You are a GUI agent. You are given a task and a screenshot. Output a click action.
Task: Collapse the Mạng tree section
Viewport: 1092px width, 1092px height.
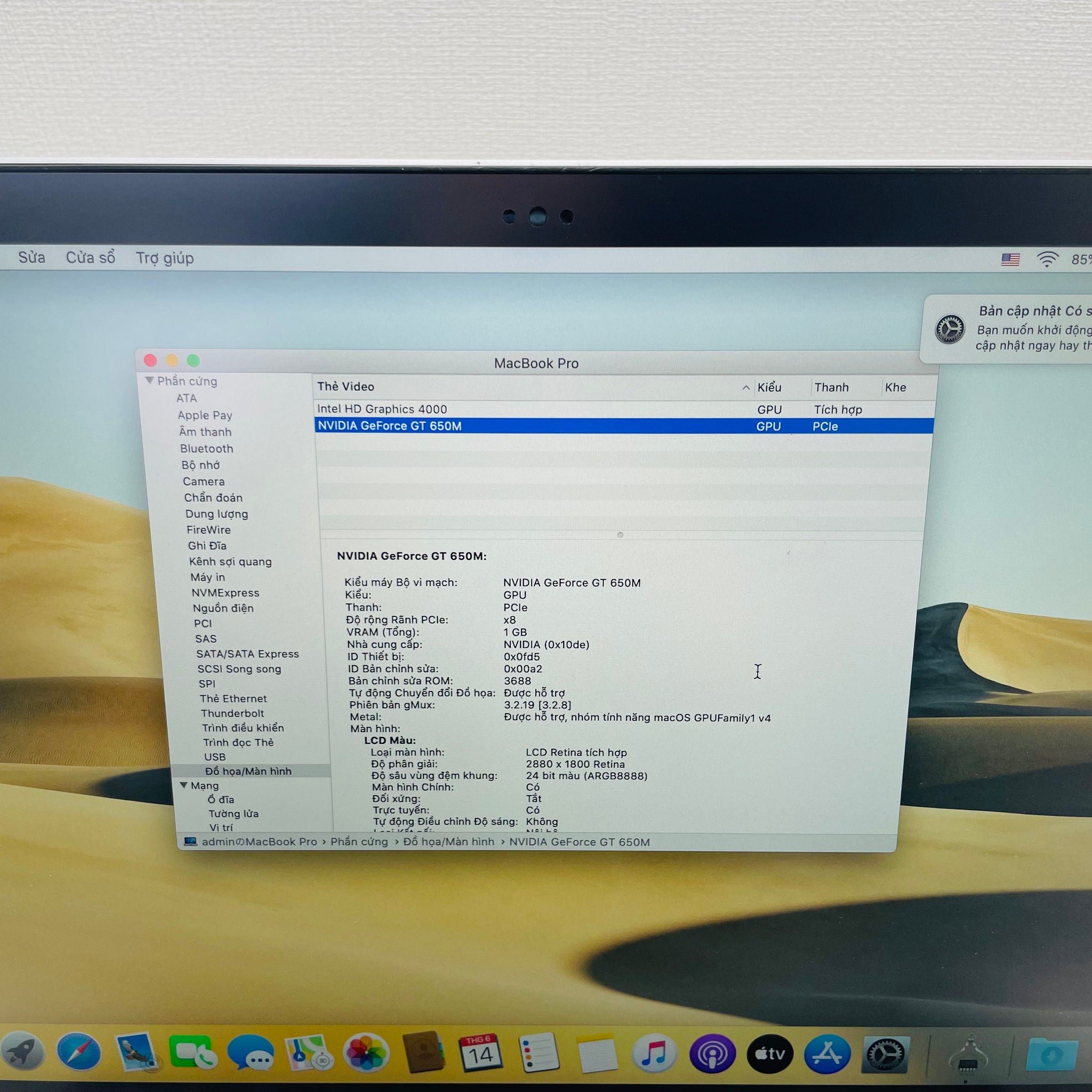pos(184,785)
